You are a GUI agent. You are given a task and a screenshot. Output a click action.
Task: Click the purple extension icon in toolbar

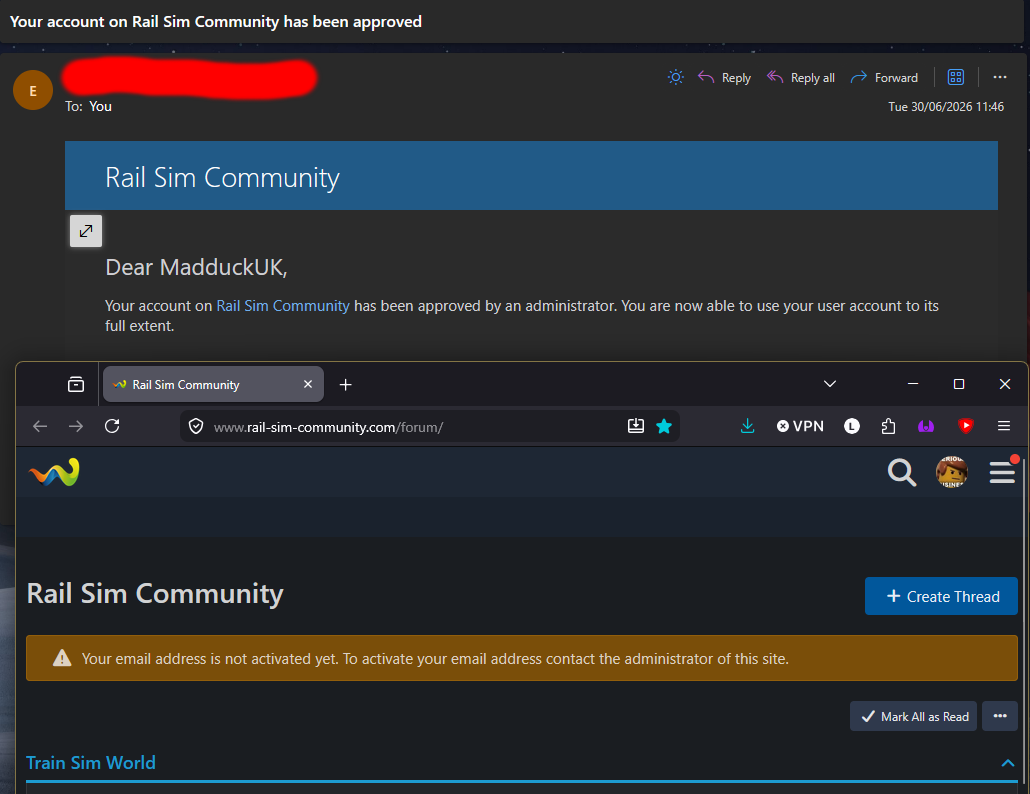point(926,426)
